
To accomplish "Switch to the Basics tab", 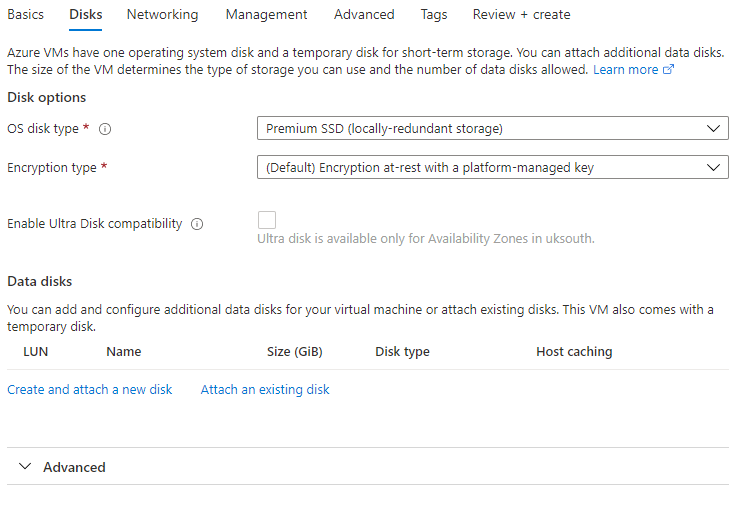I will [x=25, y=15].
